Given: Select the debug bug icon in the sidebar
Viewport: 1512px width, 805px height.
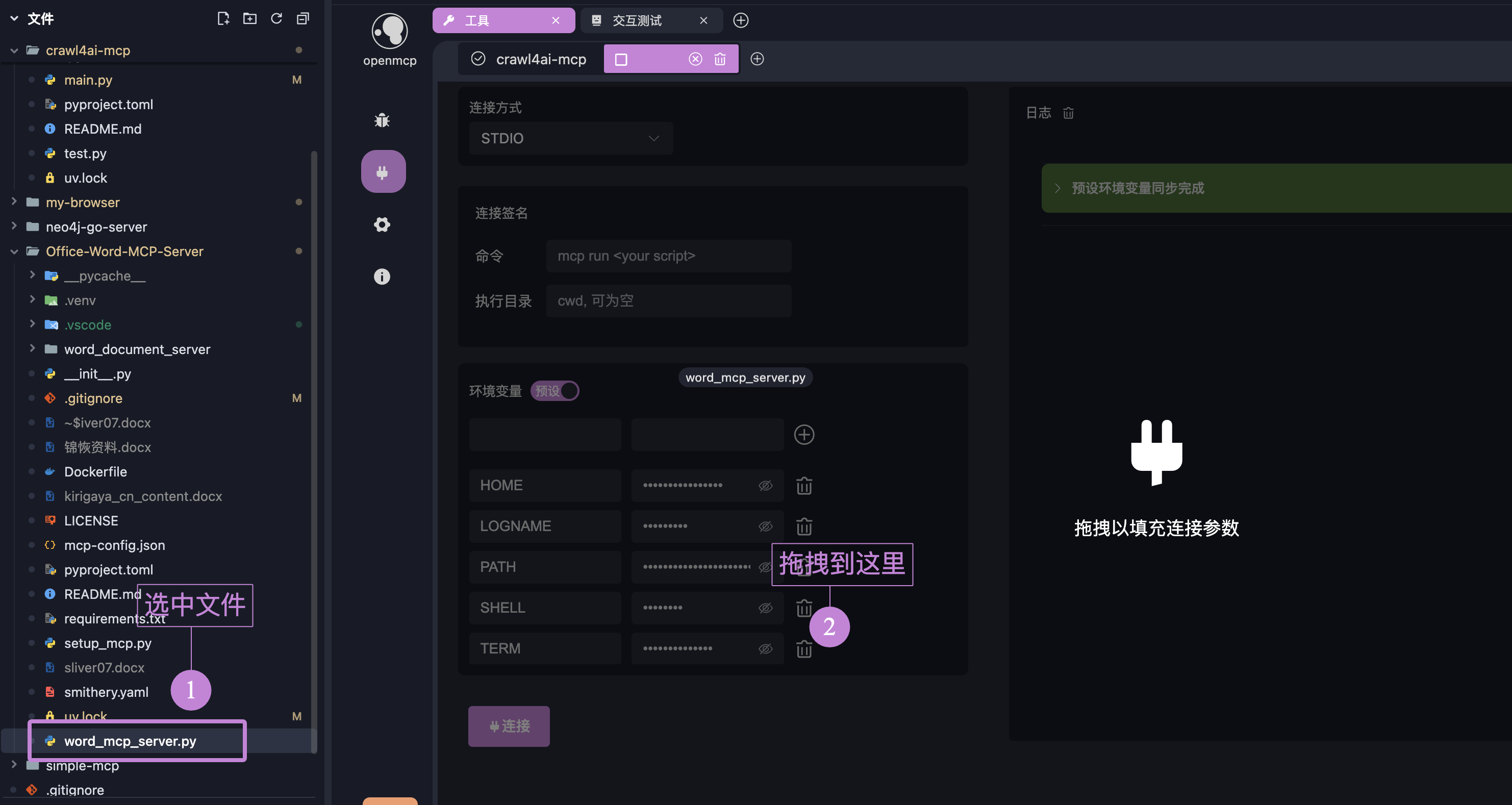Looking at the screenshot, I should pos(382,120).
